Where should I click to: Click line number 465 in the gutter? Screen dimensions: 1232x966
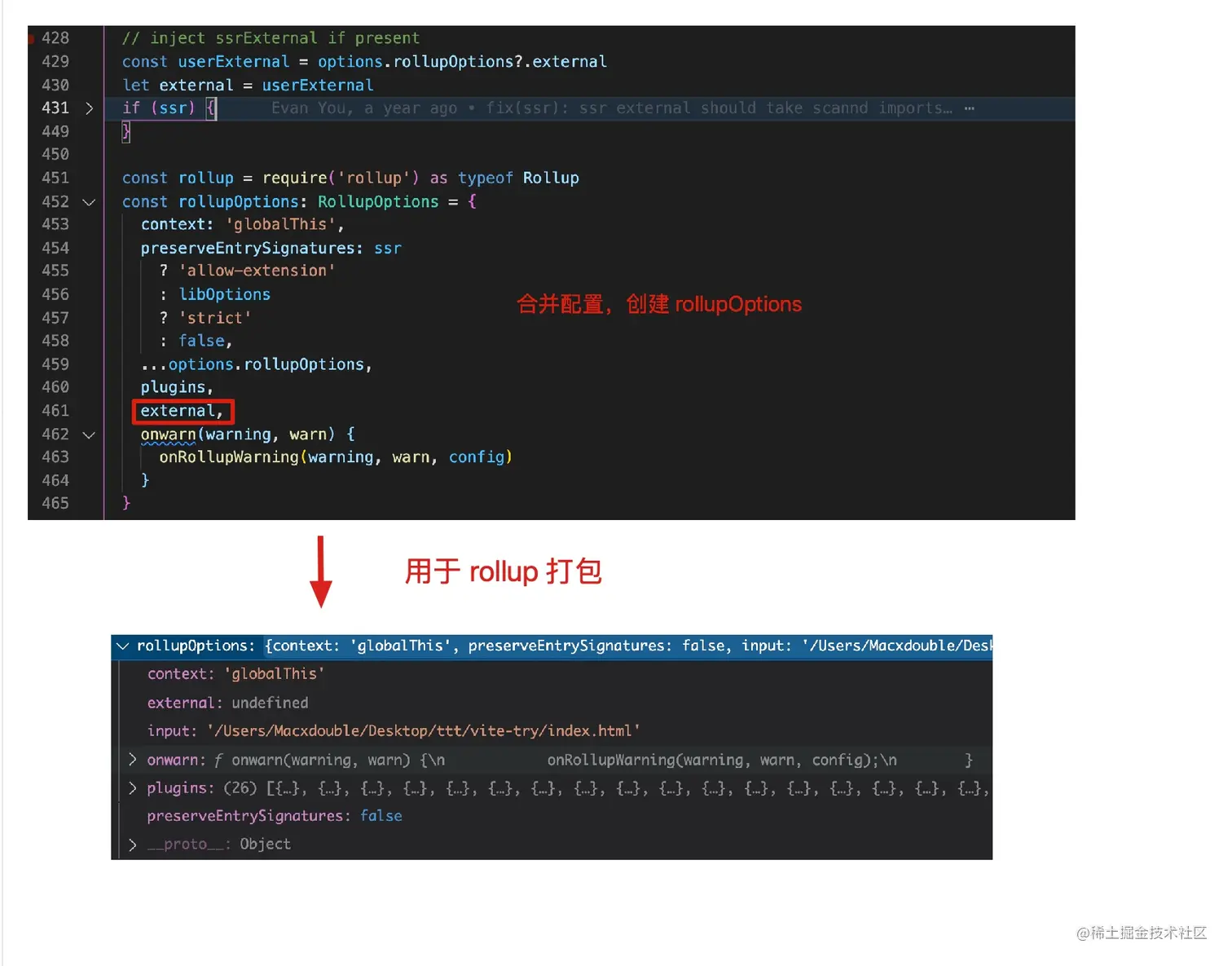point(55,504)
